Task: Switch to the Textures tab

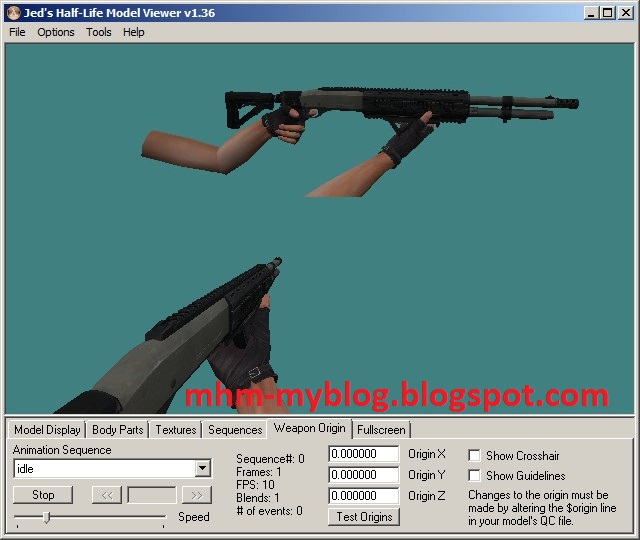Action: 176,430
